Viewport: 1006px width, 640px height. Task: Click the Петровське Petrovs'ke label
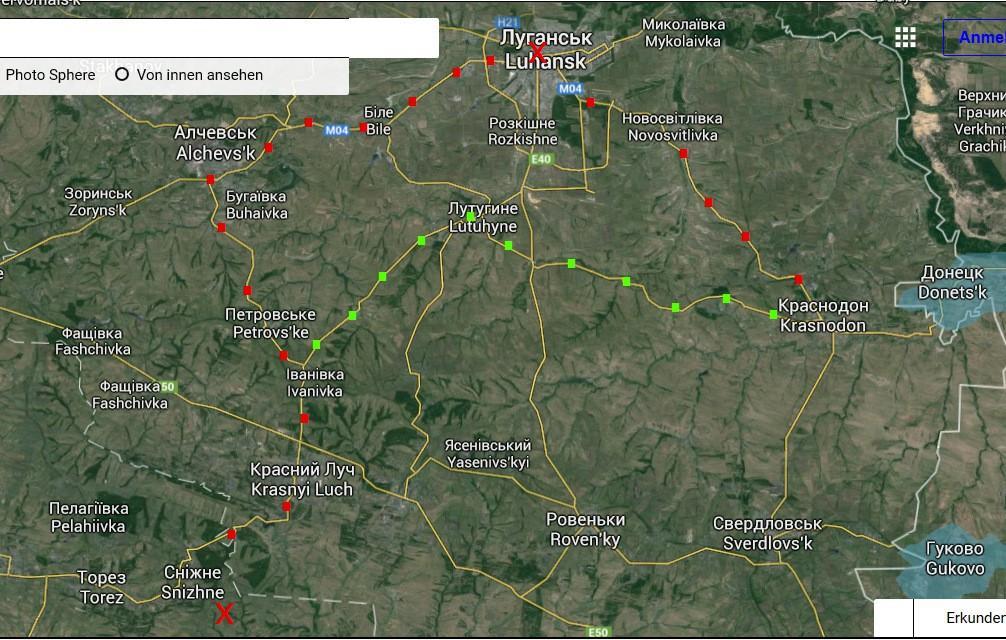270,323
